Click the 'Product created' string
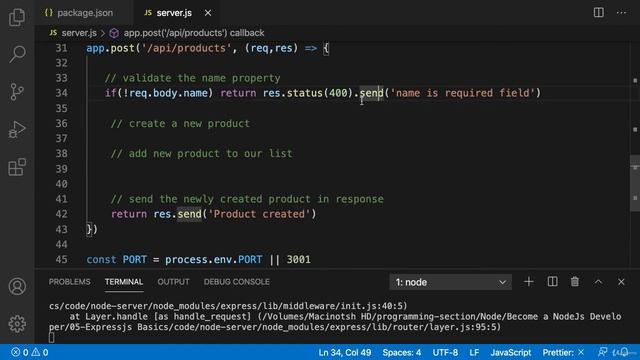The image size is (640, 360). point(259,214)
